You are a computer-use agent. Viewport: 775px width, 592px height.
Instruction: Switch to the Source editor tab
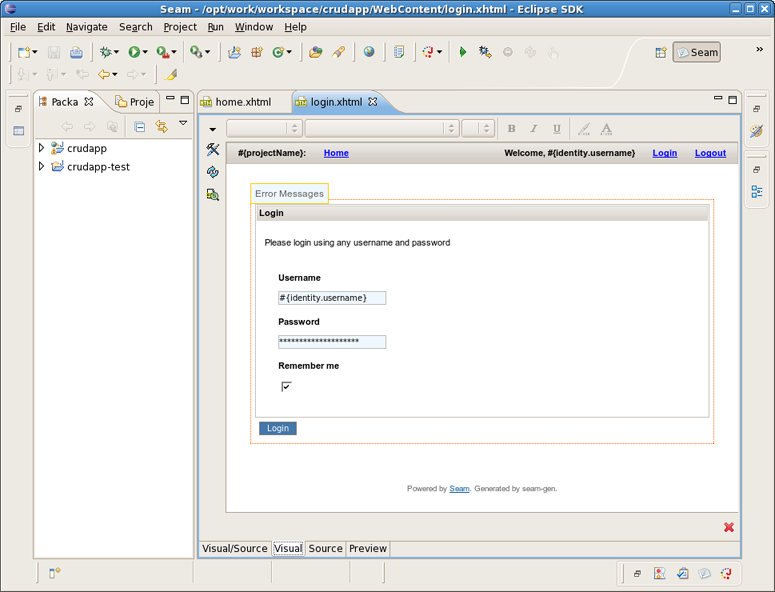[x=325, y=548]
